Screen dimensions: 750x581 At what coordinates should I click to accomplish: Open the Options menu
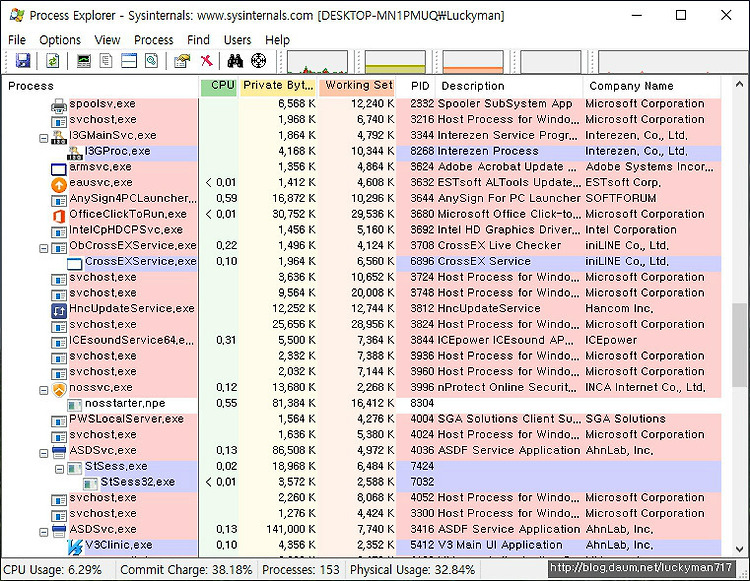pos(60,40)
